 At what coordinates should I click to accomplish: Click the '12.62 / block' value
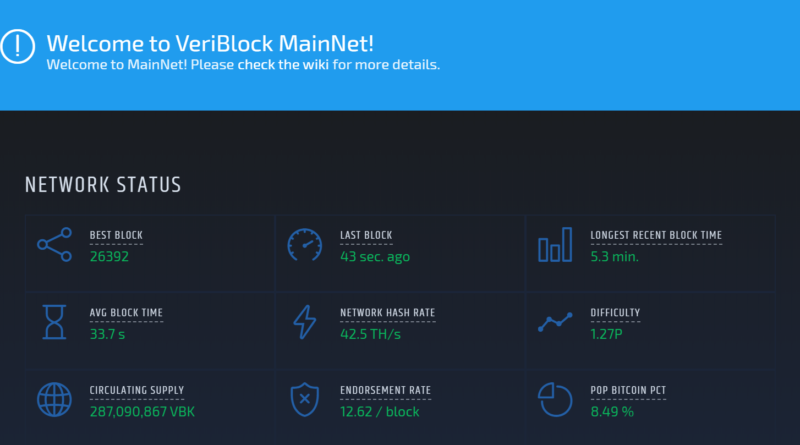(x=380, y=412)
